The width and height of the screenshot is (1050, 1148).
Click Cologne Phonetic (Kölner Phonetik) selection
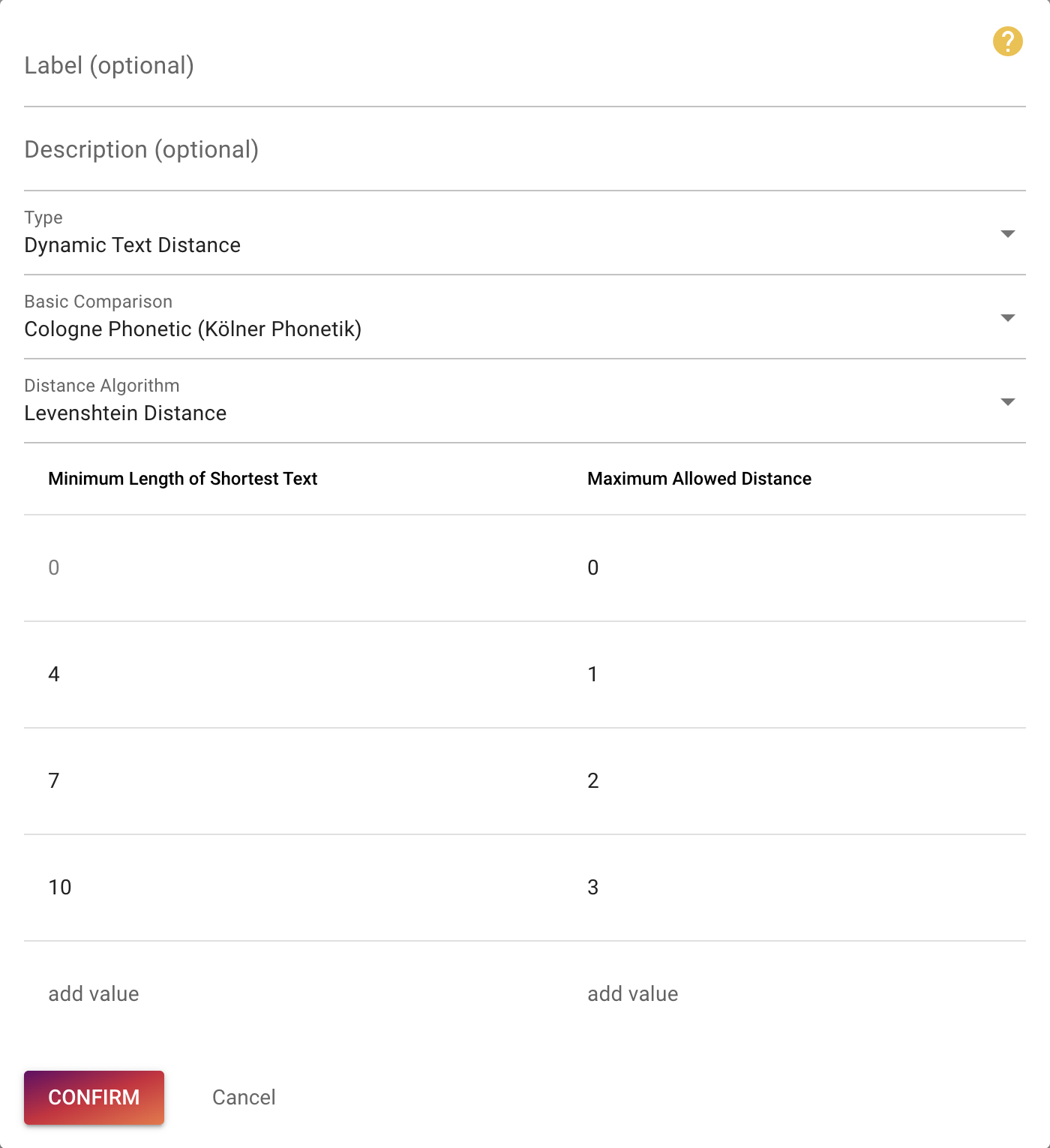(x=193, y=329)
